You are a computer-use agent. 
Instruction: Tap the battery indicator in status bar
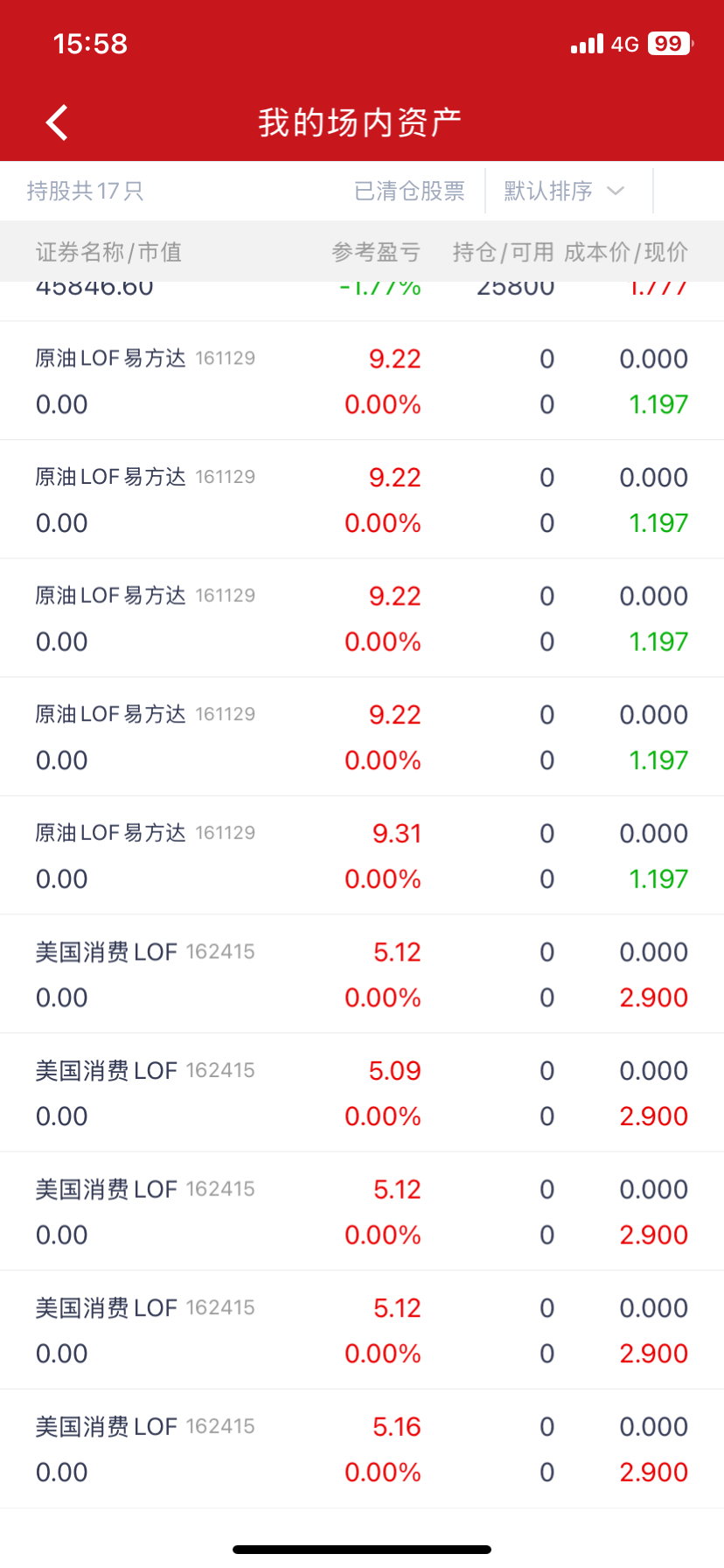click(670, 44)
